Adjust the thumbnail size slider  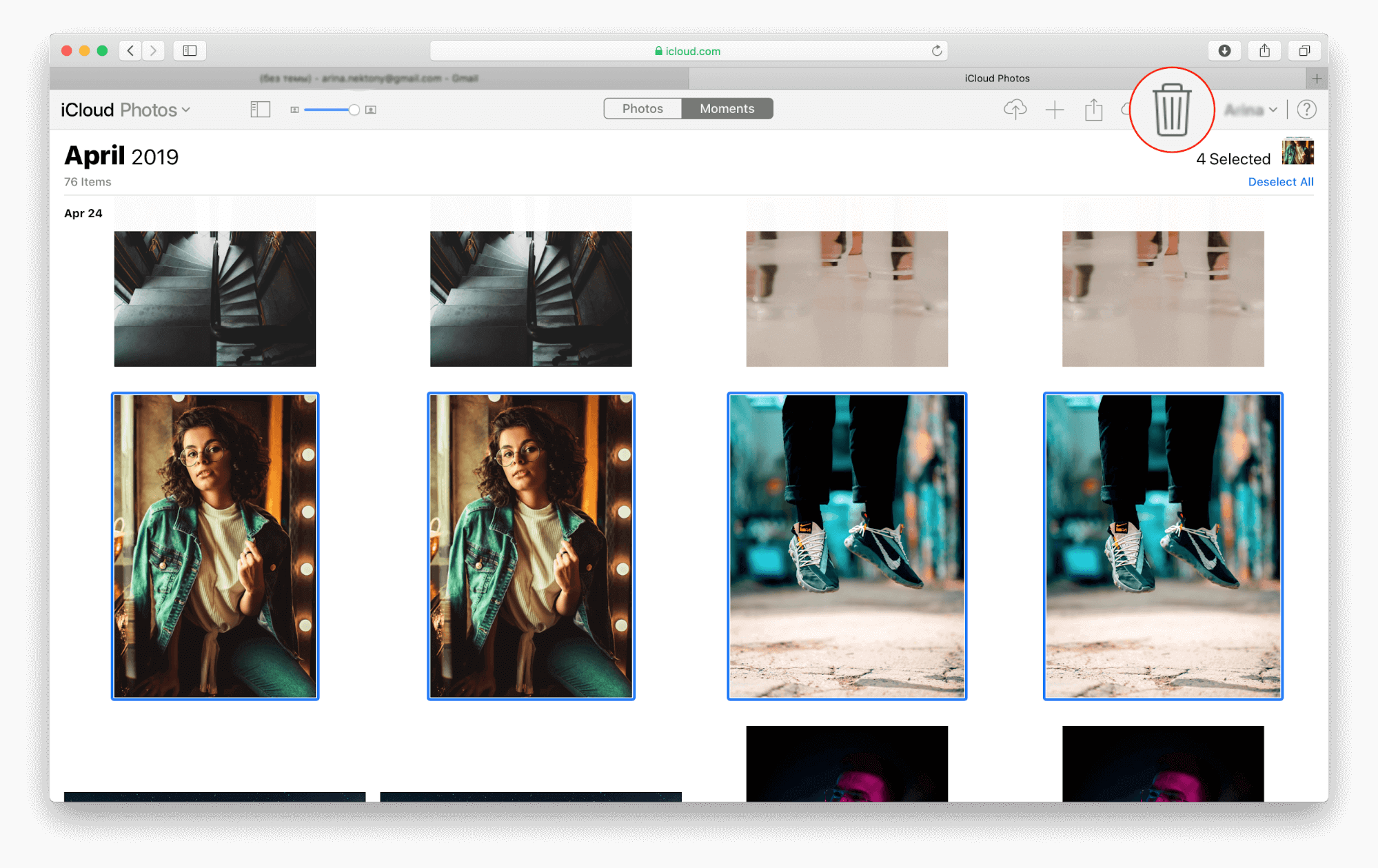(x=353, y=109)
